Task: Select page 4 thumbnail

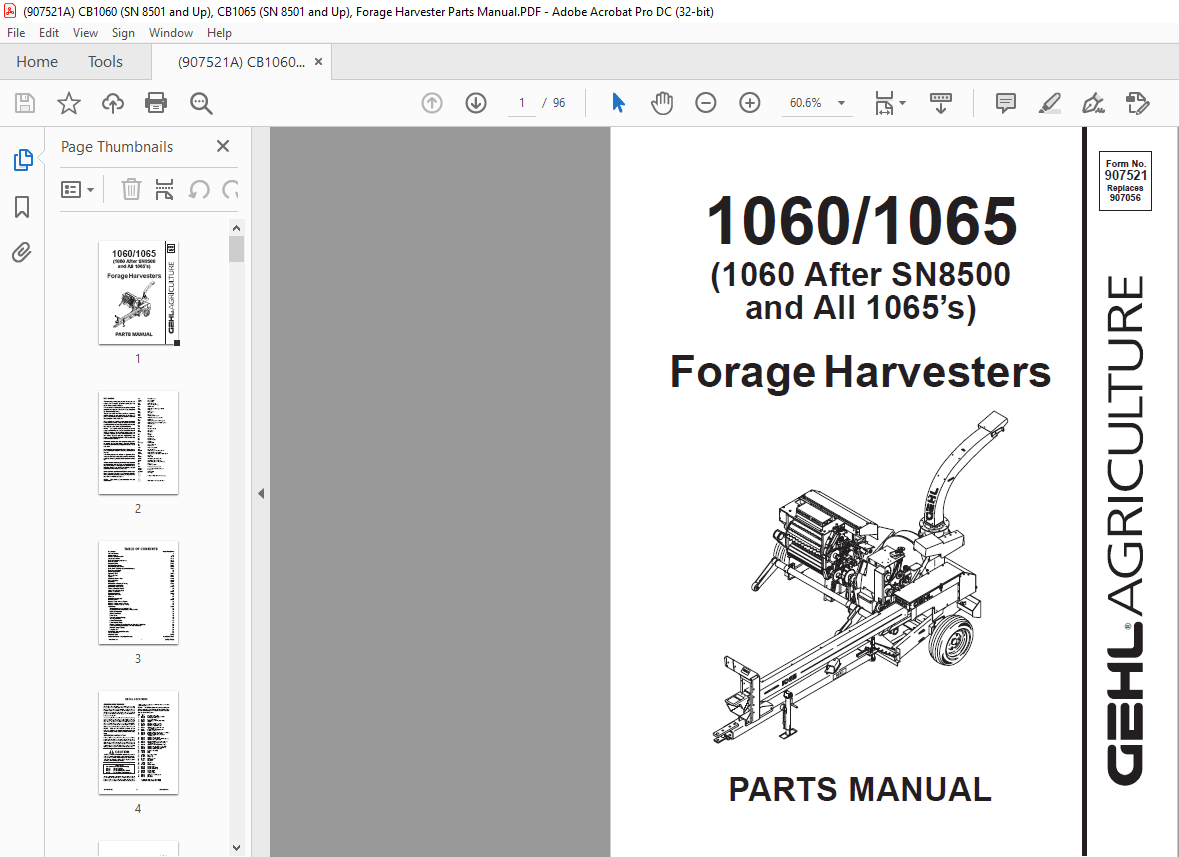Action: click(138, 743)
